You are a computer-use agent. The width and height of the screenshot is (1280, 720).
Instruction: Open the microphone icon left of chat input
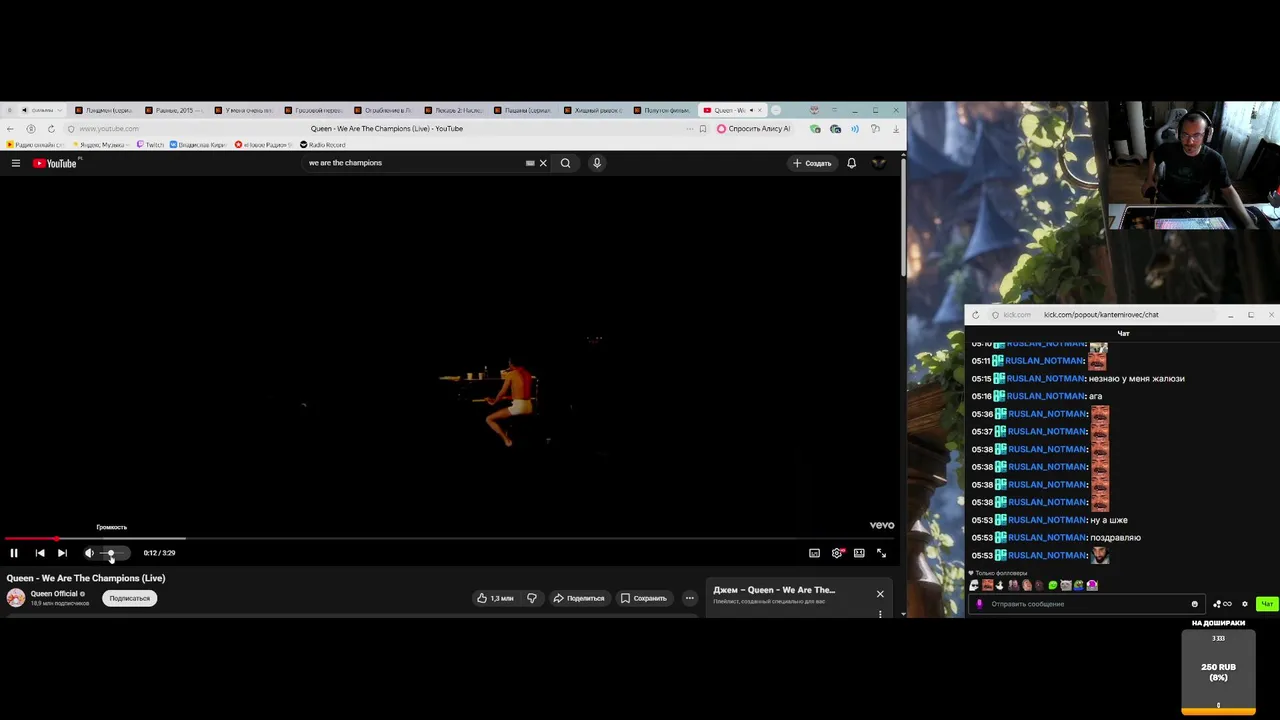point(979,604)
